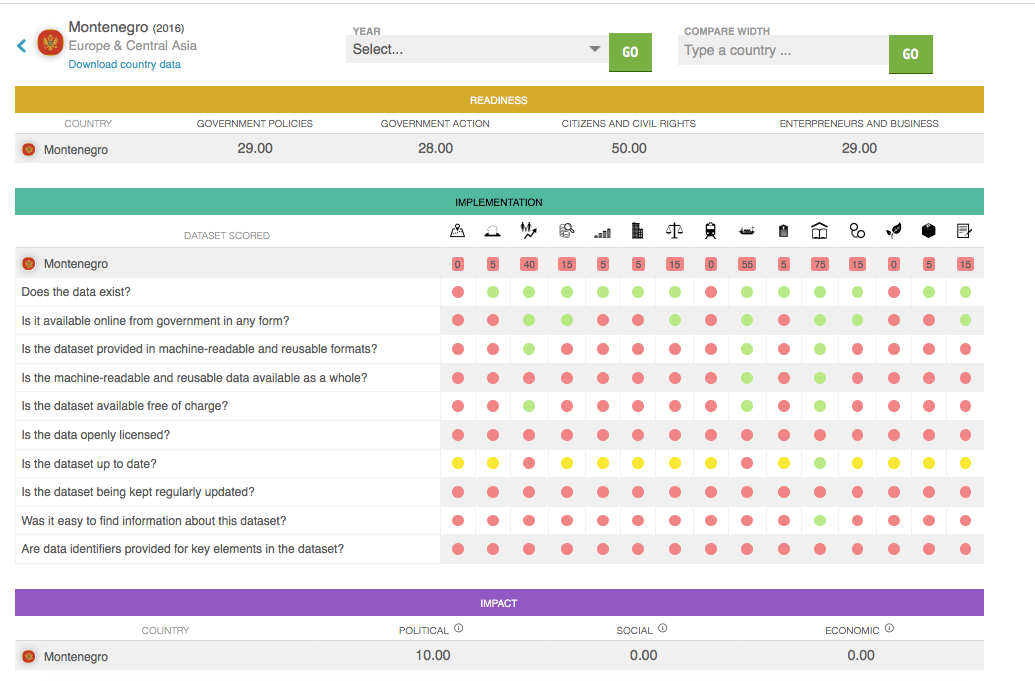Viewport: 1035px width, 681px height.
Task: Click the cargo ship trade icon
Action: point(746,231)
